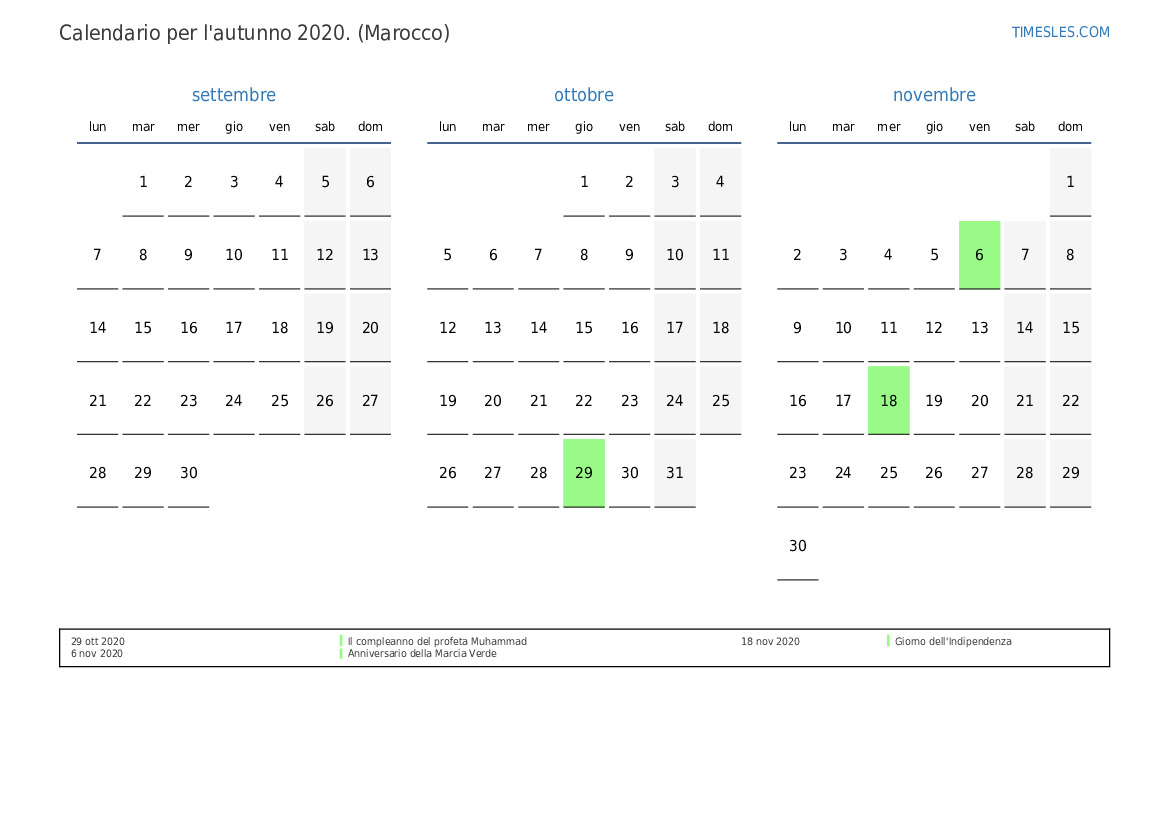Click the settembre month heading
1169x827 pixels.
234,95
